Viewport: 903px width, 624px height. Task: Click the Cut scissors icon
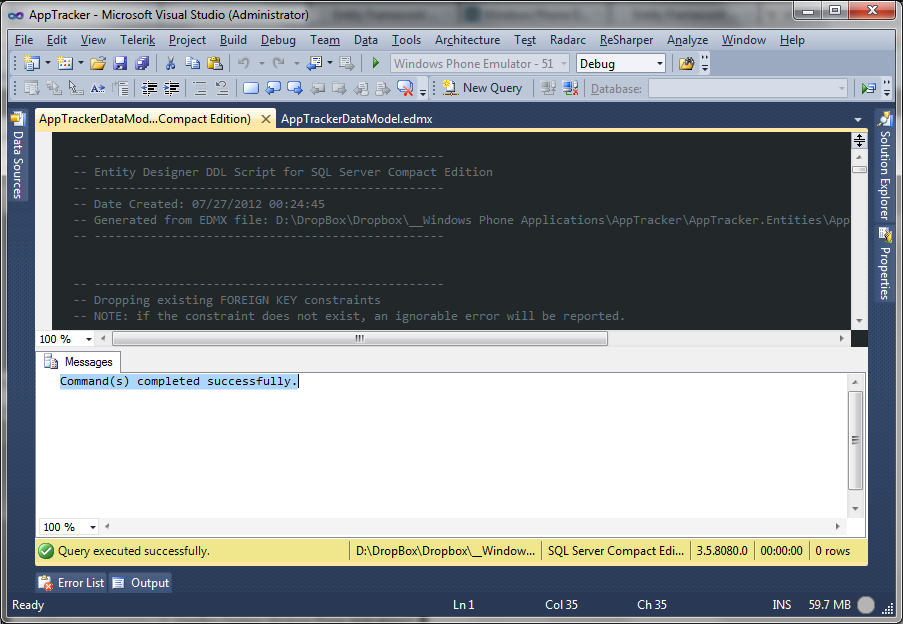[x=170, y=63]
